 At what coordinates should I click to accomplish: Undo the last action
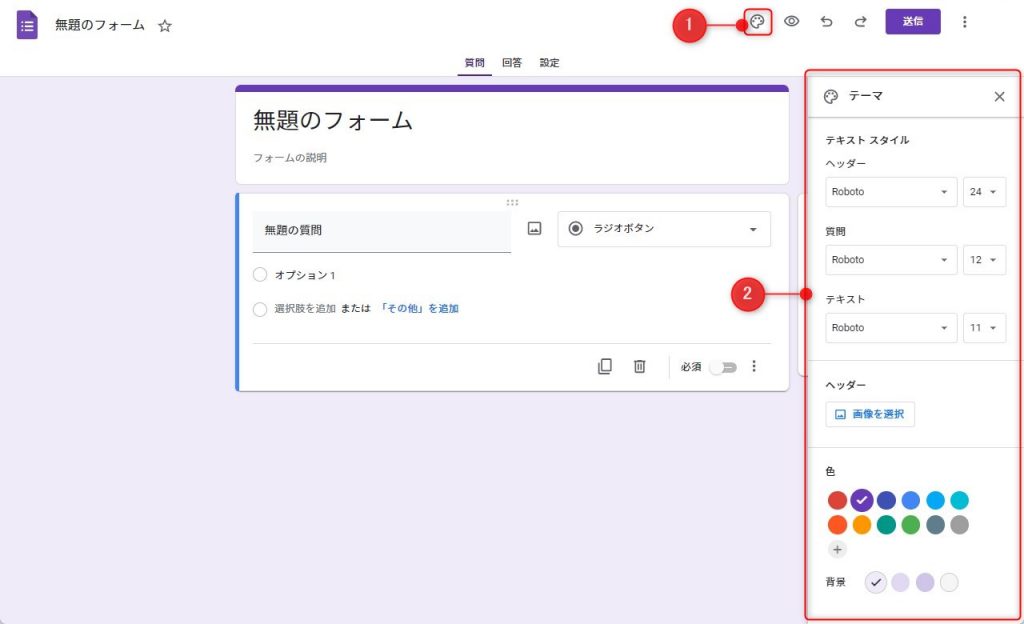(826, 22)
